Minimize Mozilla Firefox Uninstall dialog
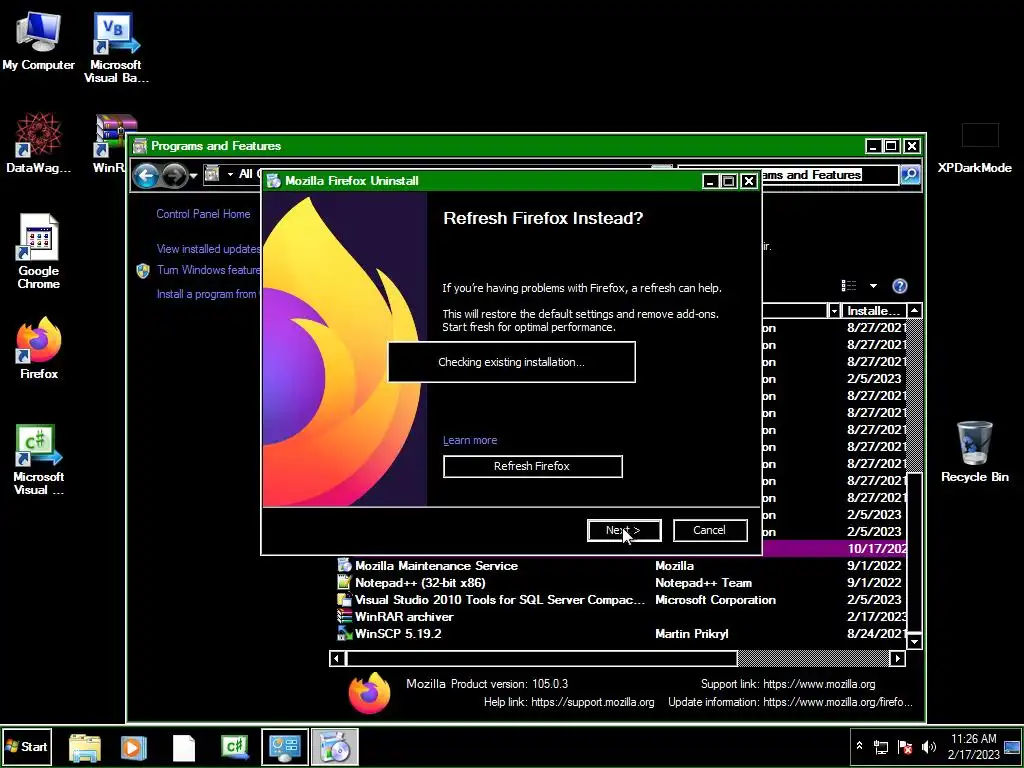Viewport: 1024px width, 768px height. 711,181
